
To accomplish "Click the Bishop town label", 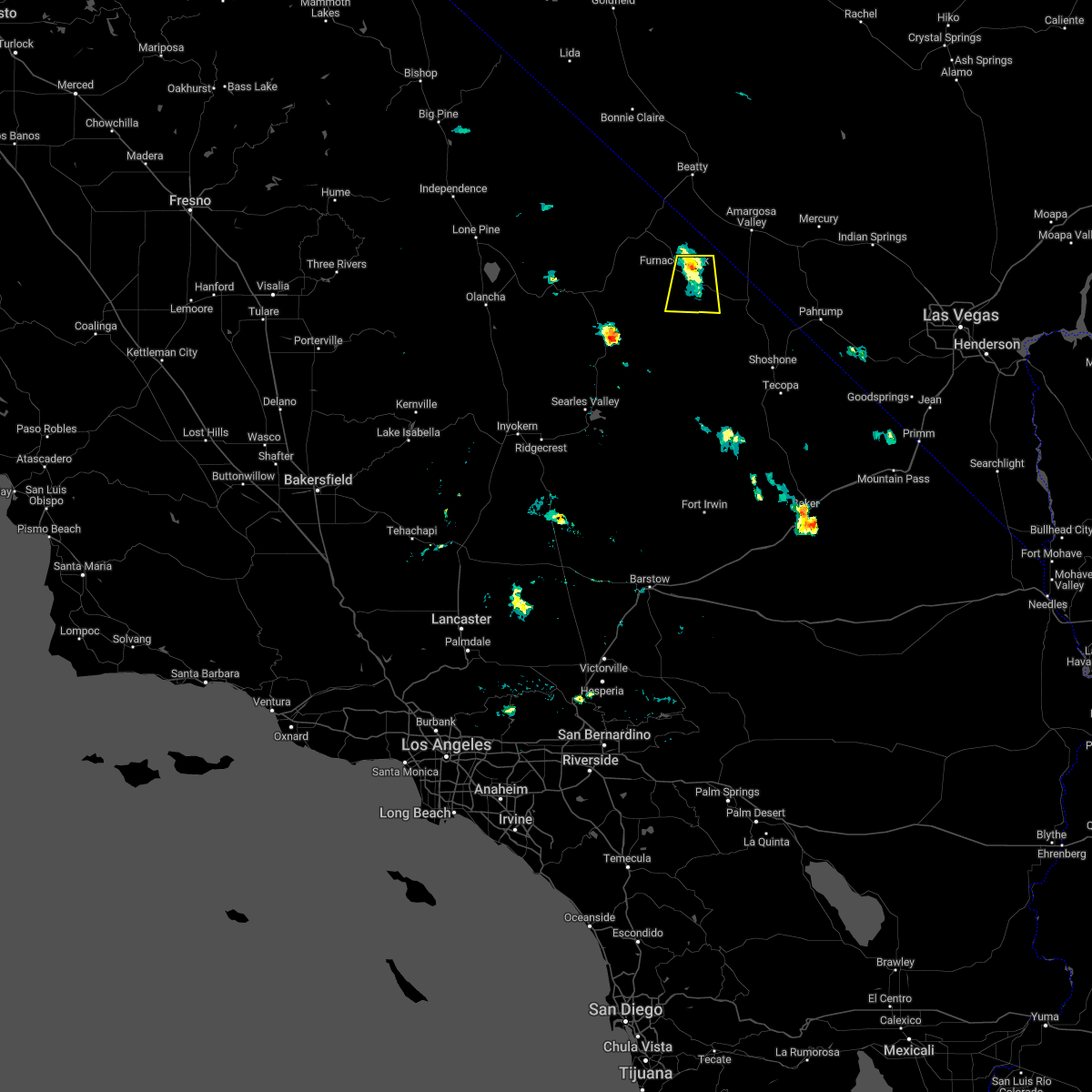I will [x=420, y=73].
